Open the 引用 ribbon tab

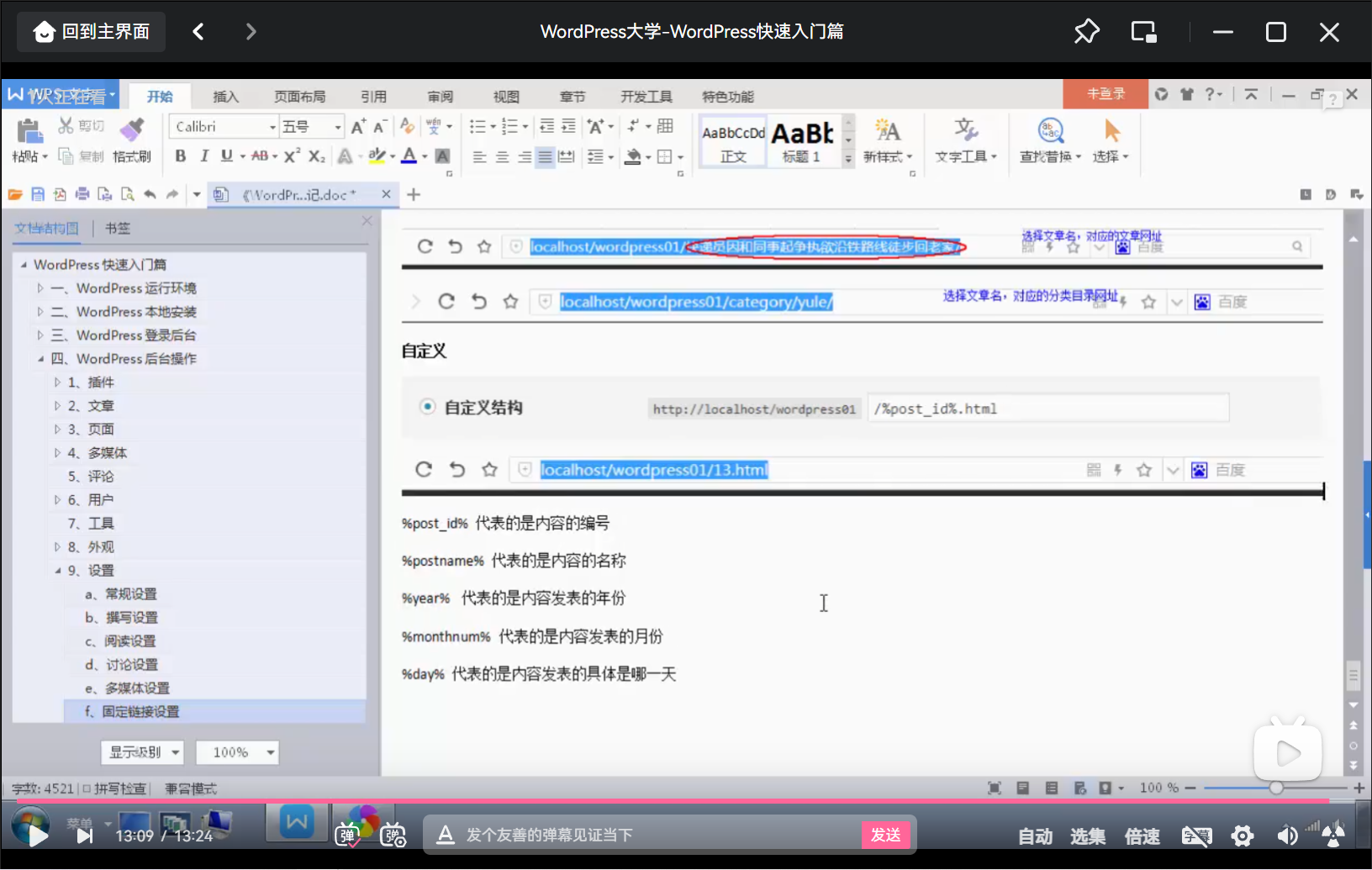coord(373,97)
